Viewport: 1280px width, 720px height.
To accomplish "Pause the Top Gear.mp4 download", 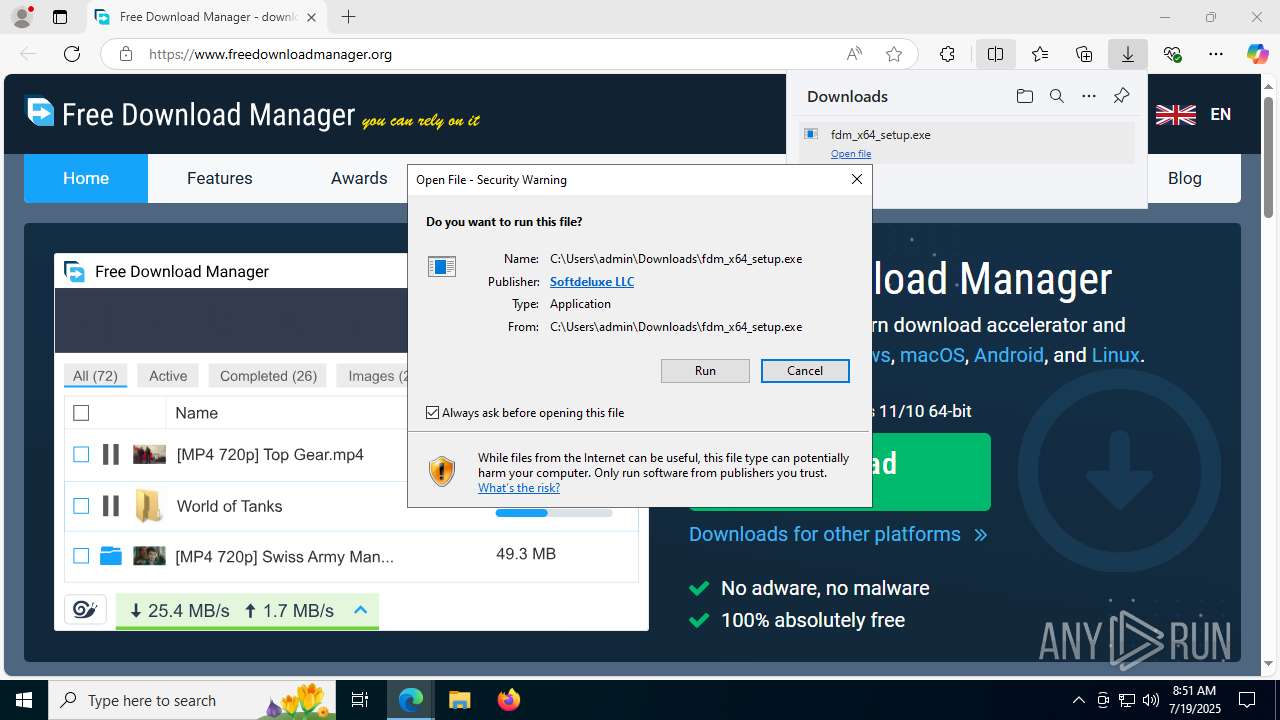I will tap(111, 455).
